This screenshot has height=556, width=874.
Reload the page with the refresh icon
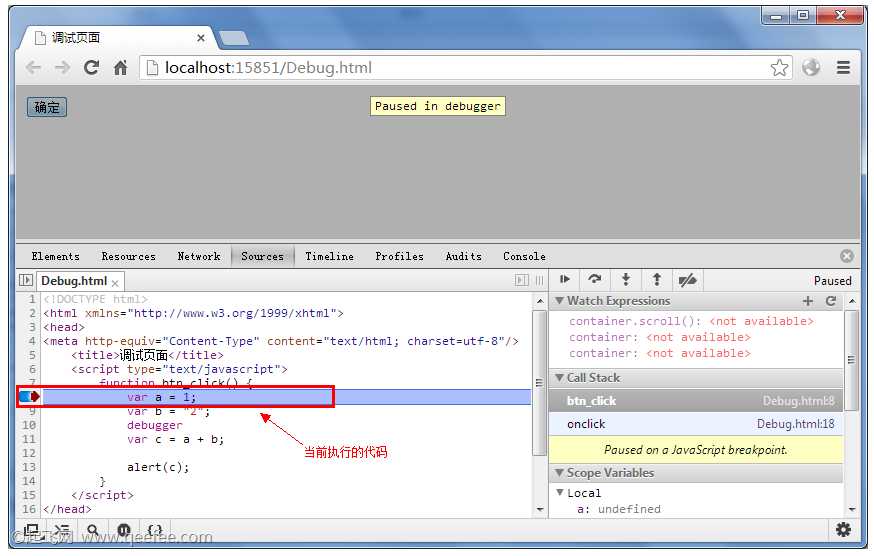(x=91, y=68)
